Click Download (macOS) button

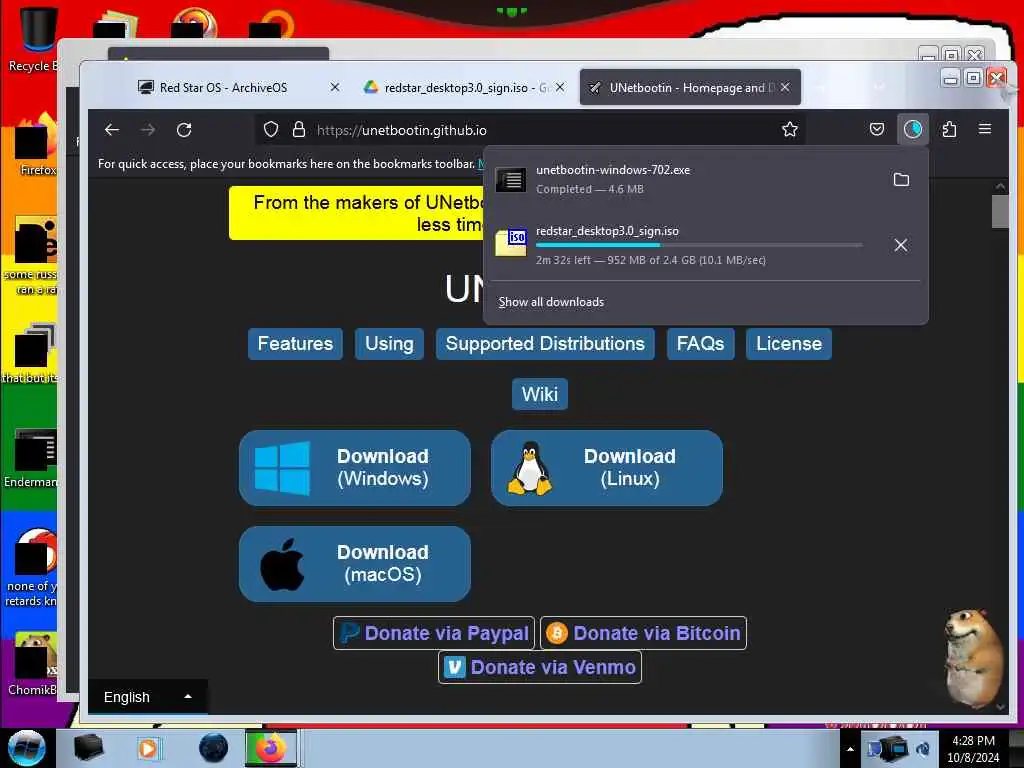(355, 564)
